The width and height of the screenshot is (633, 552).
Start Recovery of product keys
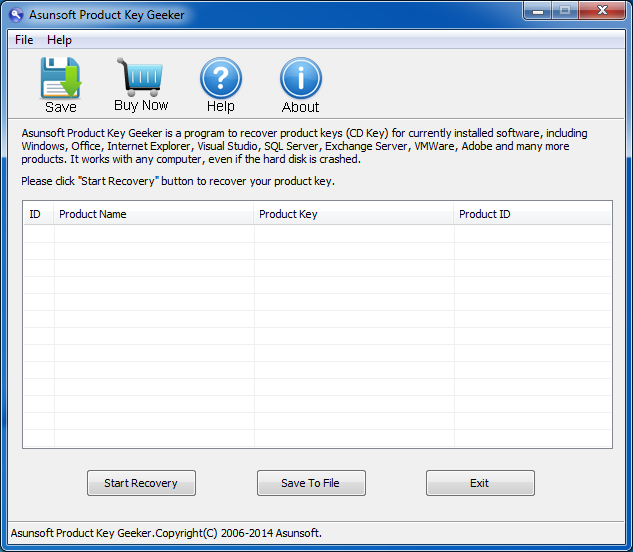tap(141, 483)
